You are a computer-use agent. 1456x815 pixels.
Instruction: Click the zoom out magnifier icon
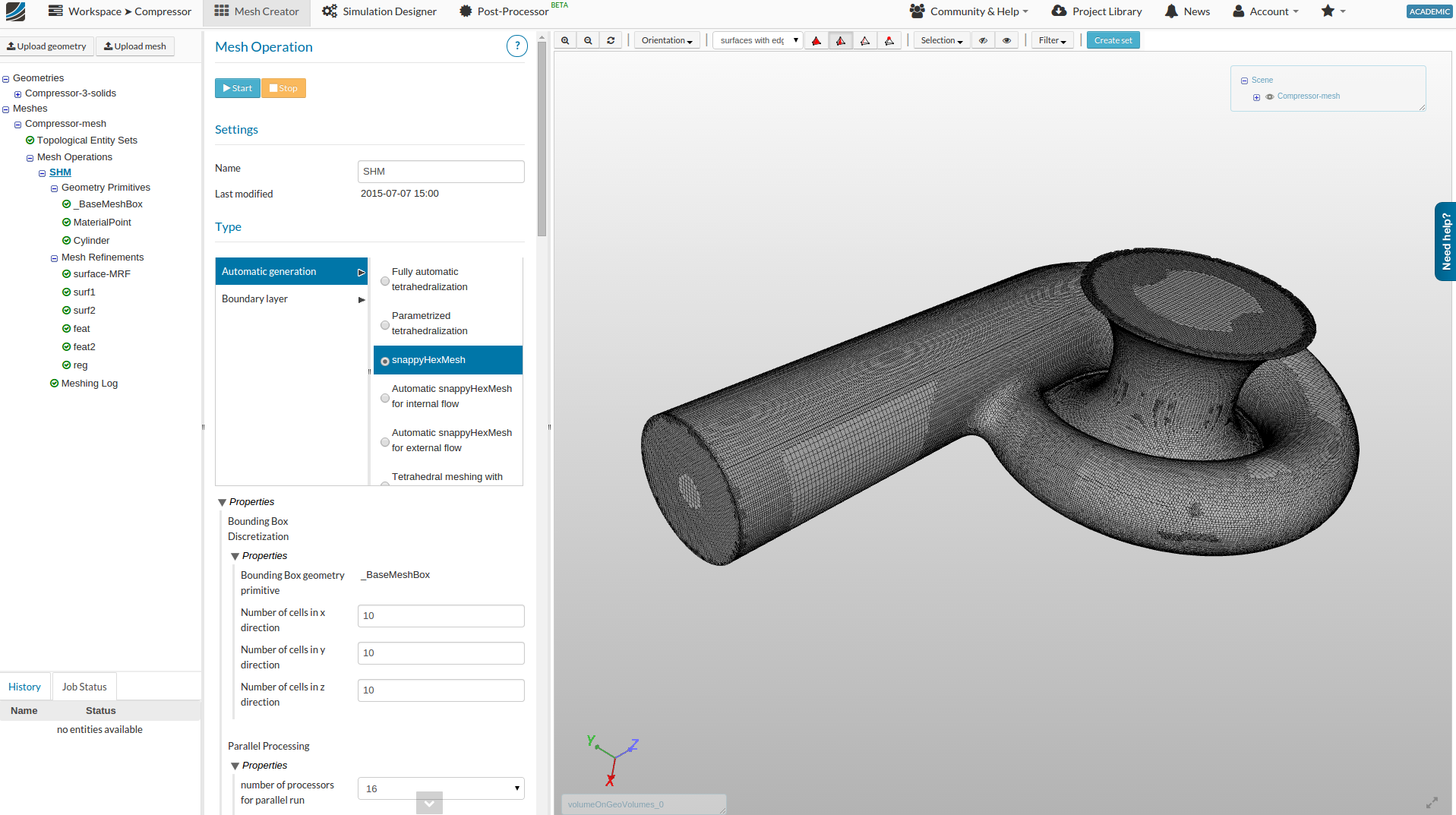pyautogui.click(x=588, y=41)
